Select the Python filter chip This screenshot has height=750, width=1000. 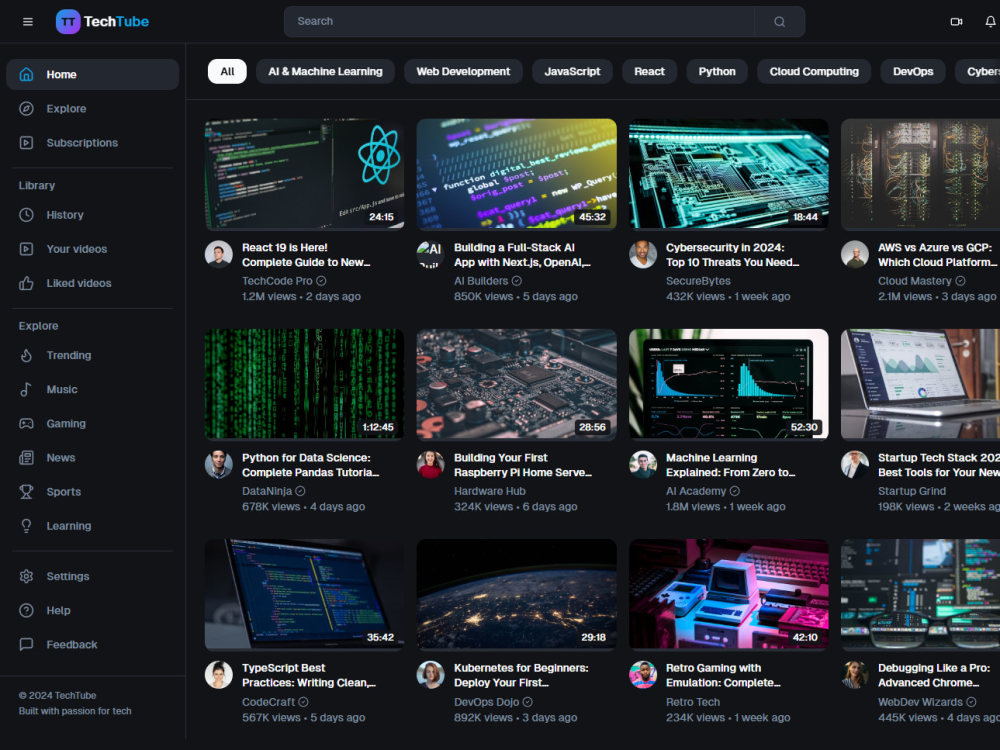pyautogui.click(x=717, y=71)
